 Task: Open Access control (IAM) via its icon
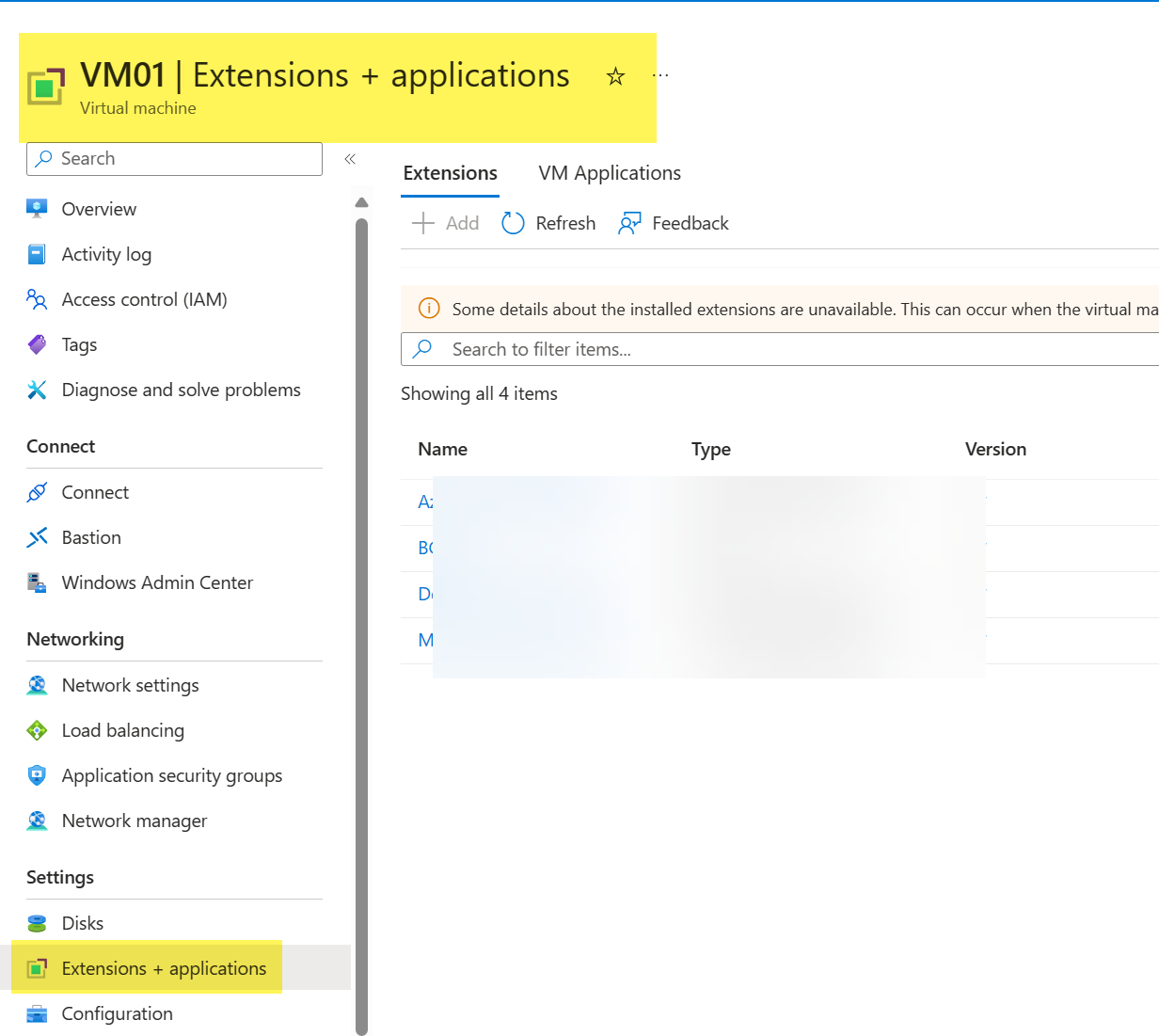(x=37, y=298)
